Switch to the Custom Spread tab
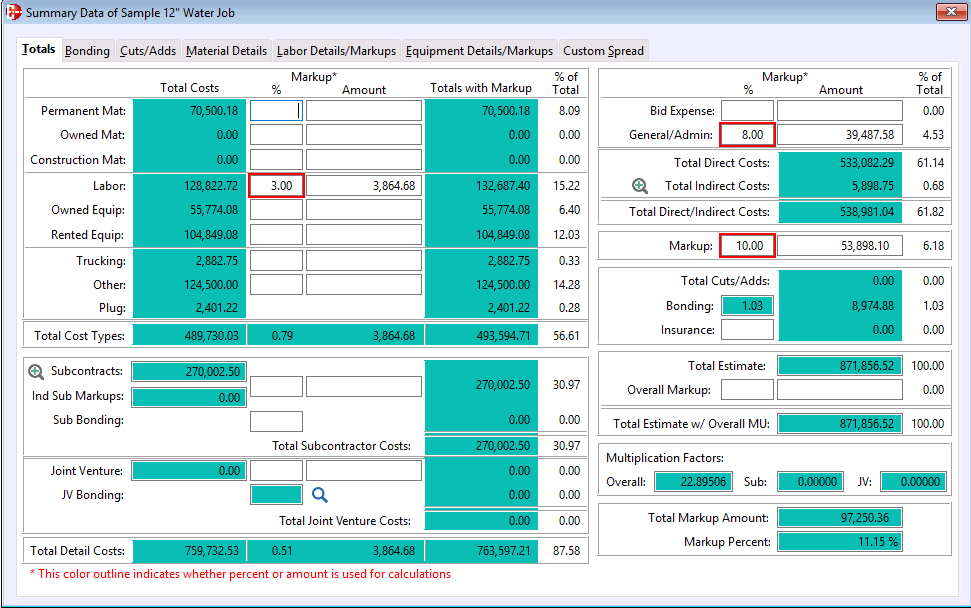The height and width of the screenshot is (608, 971). click(x=603, y=48)
